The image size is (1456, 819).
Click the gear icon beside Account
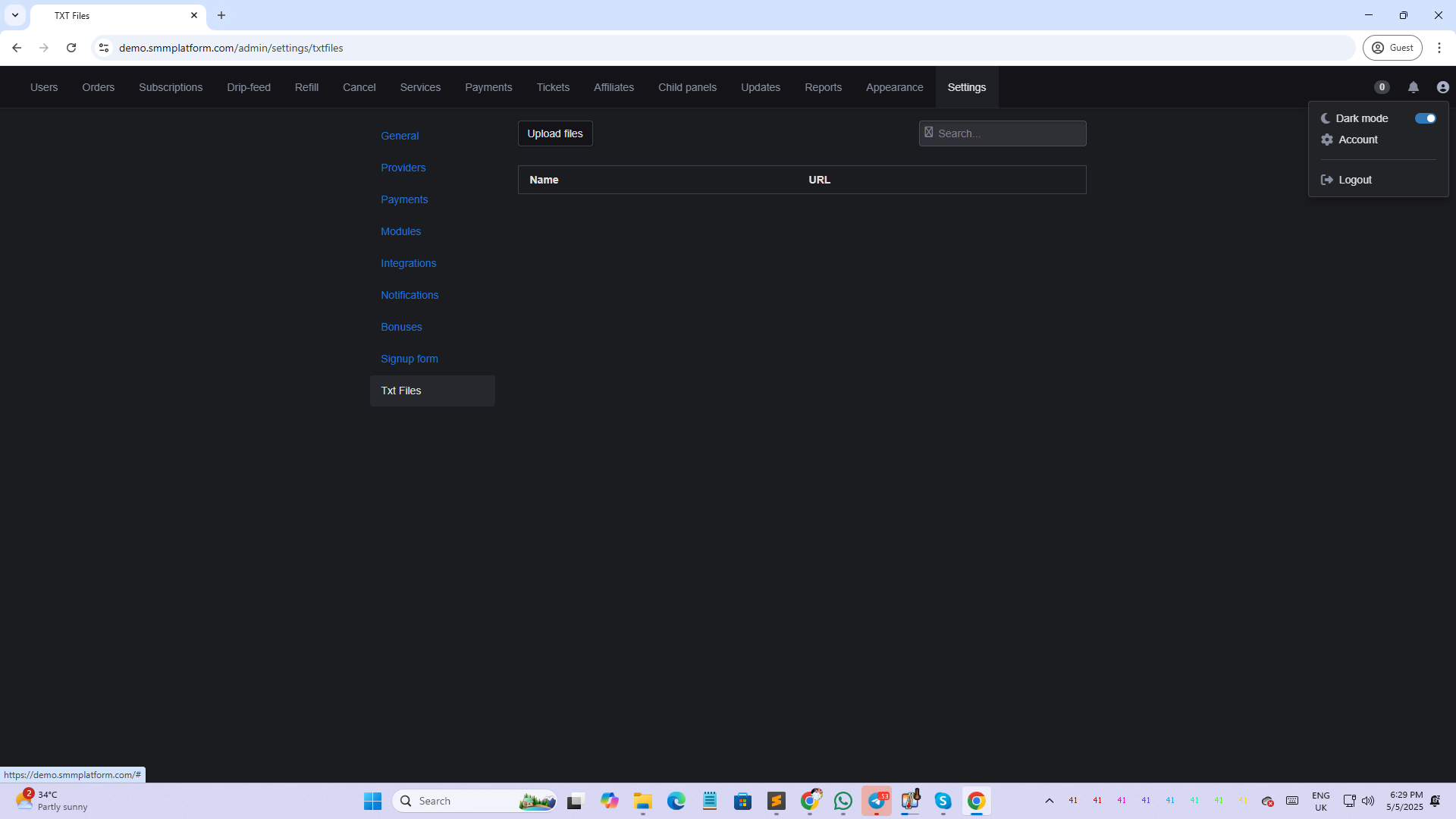pos(1327,140)
